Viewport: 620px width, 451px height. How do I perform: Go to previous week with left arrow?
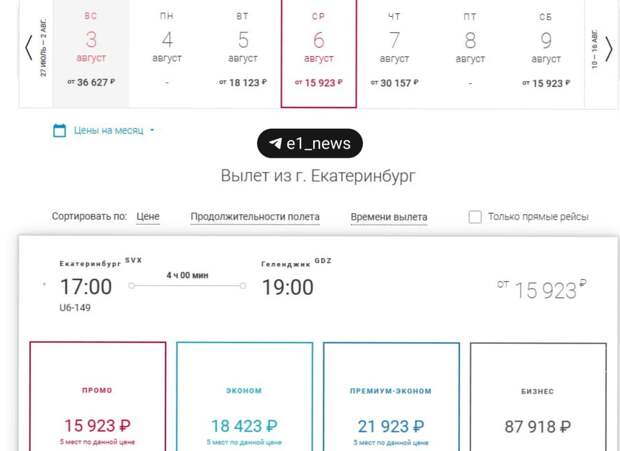[x=28, y=48]
